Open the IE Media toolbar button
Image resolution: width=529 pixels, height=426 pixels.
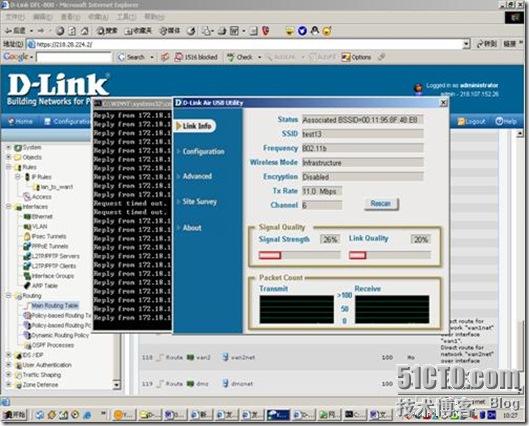pyautogui.click(x=170, y=31)
